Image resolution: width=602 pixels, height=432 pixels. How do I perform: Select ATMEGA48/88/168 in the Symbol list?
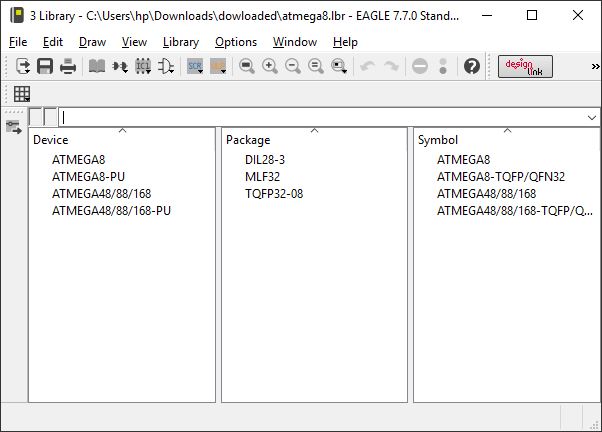pos(486,194)
